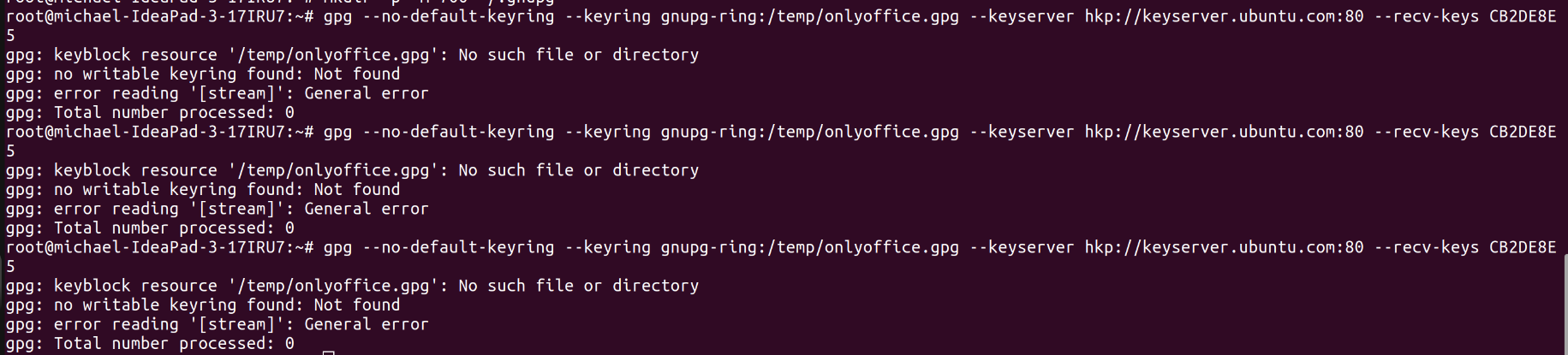1568x355 pixels.
Task: Click '--keyring' option in the second command
Action: (607, 132)
